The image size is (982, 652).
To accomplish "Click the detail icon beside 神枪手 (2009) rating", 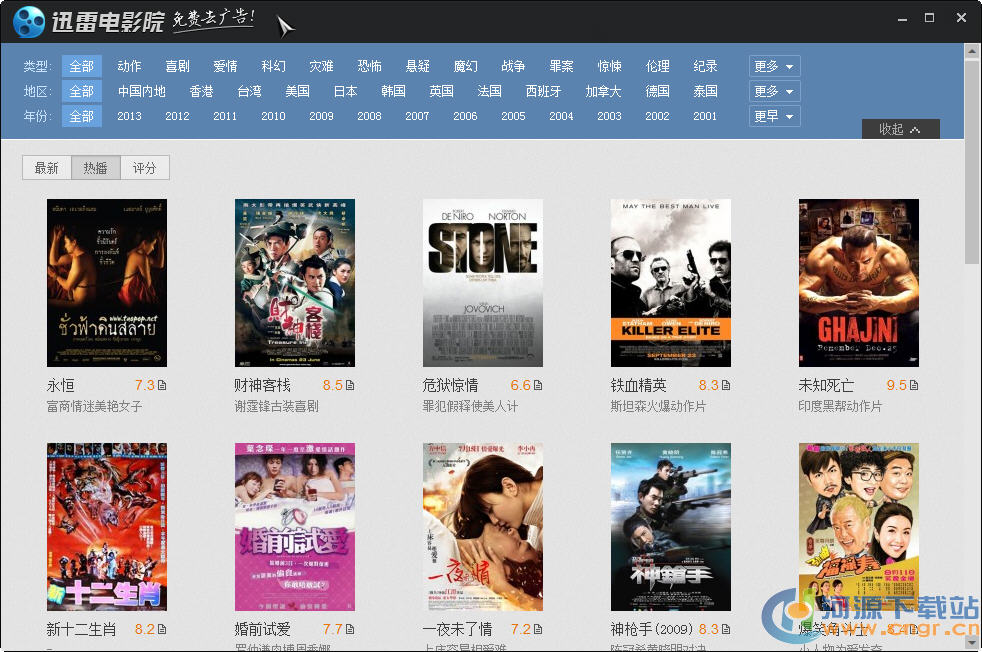I will click(x=726, y=629).
